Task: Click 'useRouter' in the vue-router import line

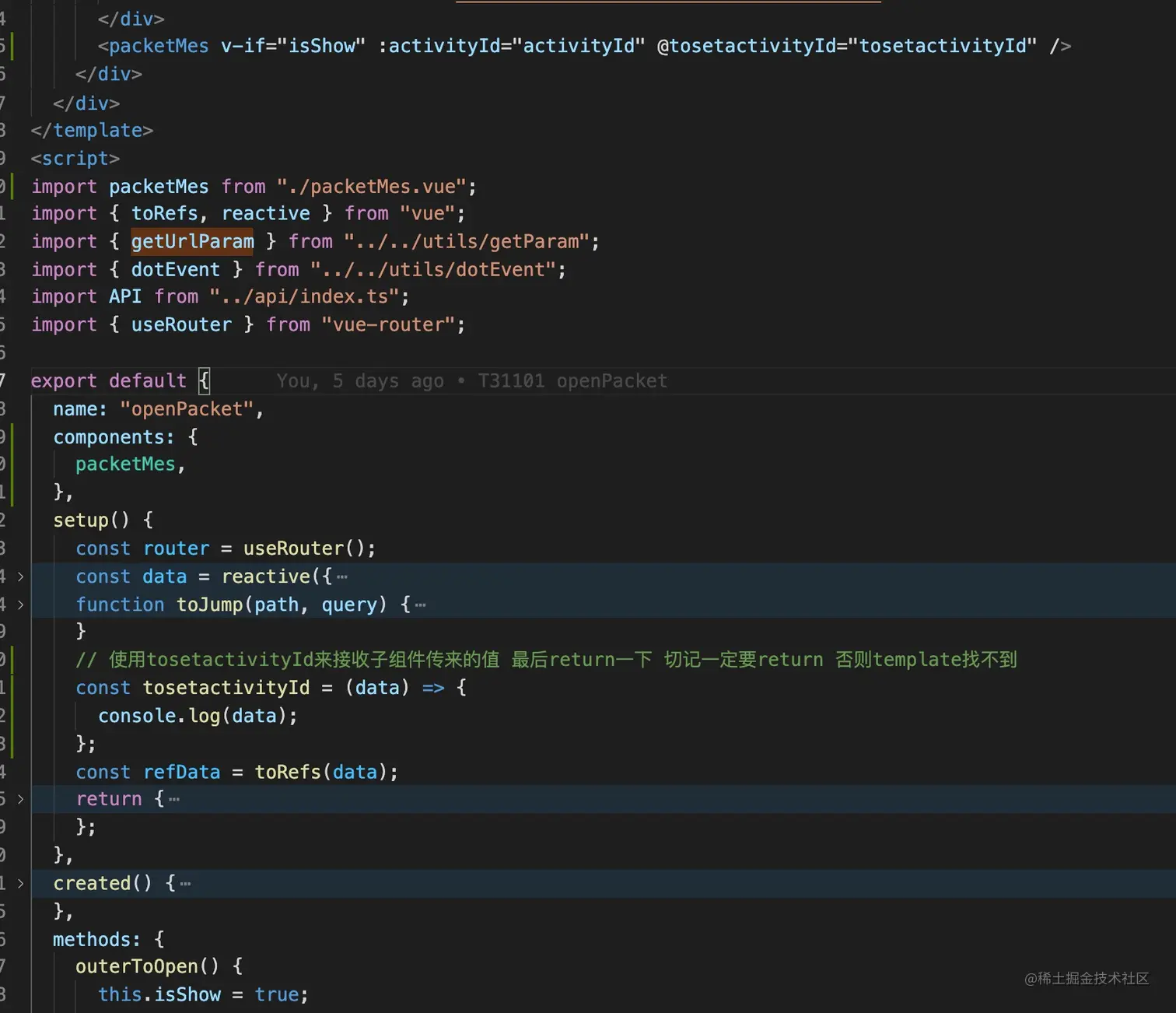Action: pos(181,324)
